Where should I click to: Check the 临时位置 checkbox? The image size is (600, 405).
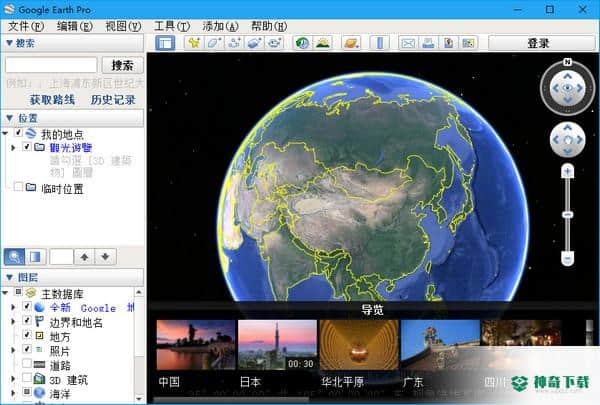click(18, 187)
